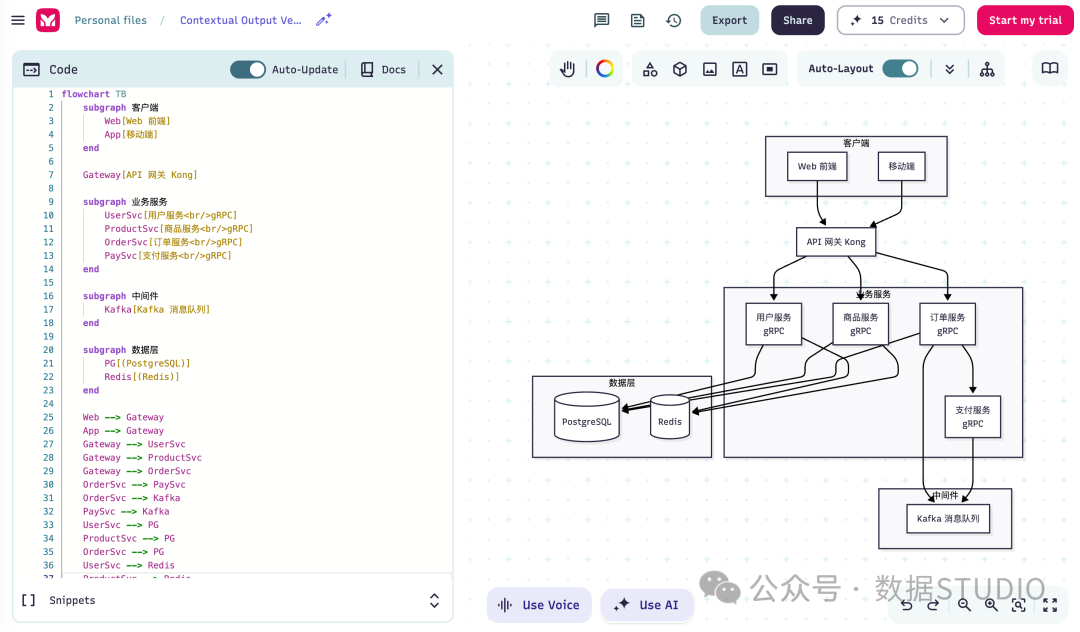Undo the last diagram change
Image resolution: width=1080 pixels, height=632 pixels.
click(x=906, y=605)
